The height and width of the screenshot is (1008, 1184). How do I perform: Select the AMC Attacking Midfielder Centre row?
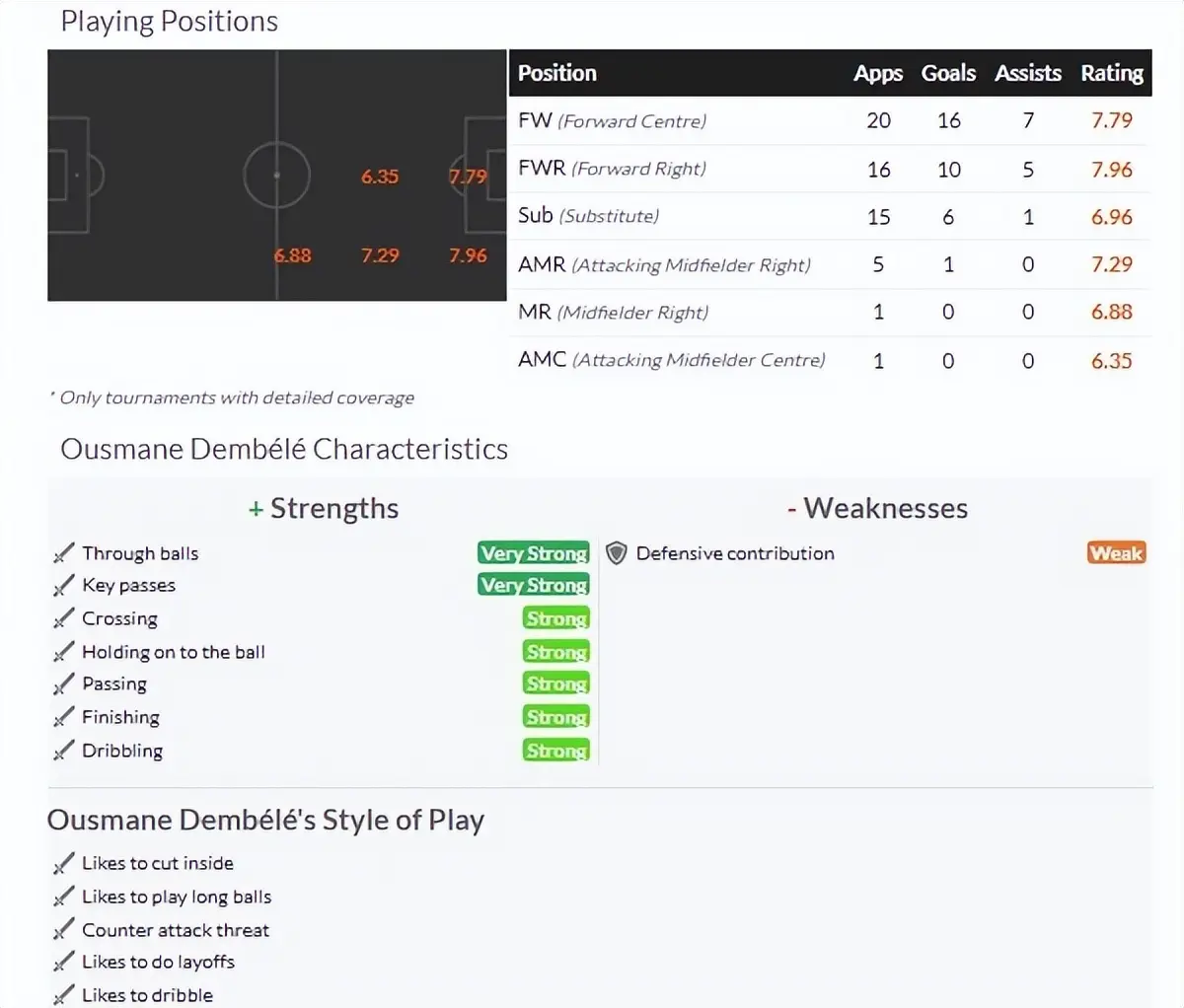pyautogui.click(x=830, y=360)
